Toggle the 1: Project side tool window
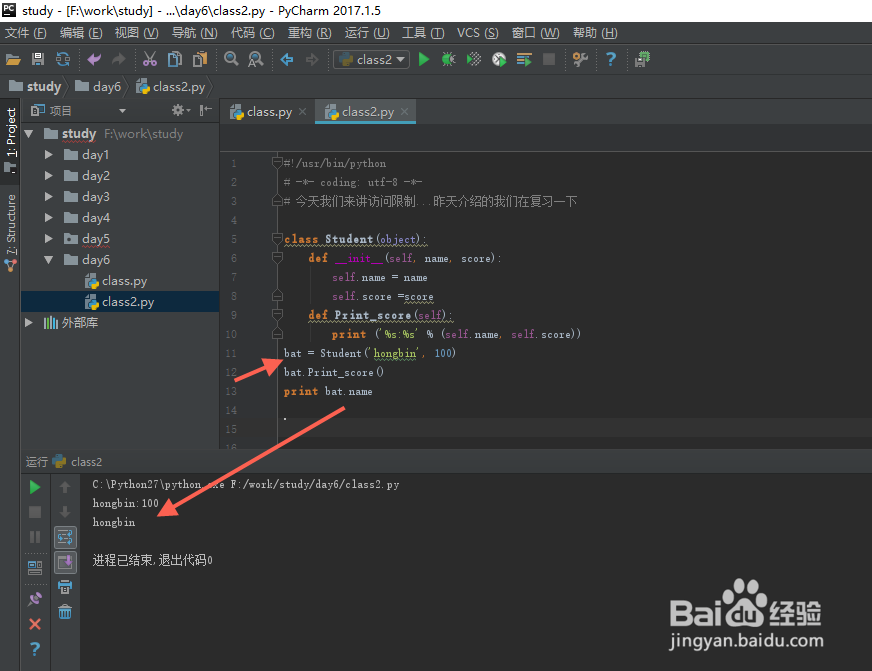 point(11,140)
